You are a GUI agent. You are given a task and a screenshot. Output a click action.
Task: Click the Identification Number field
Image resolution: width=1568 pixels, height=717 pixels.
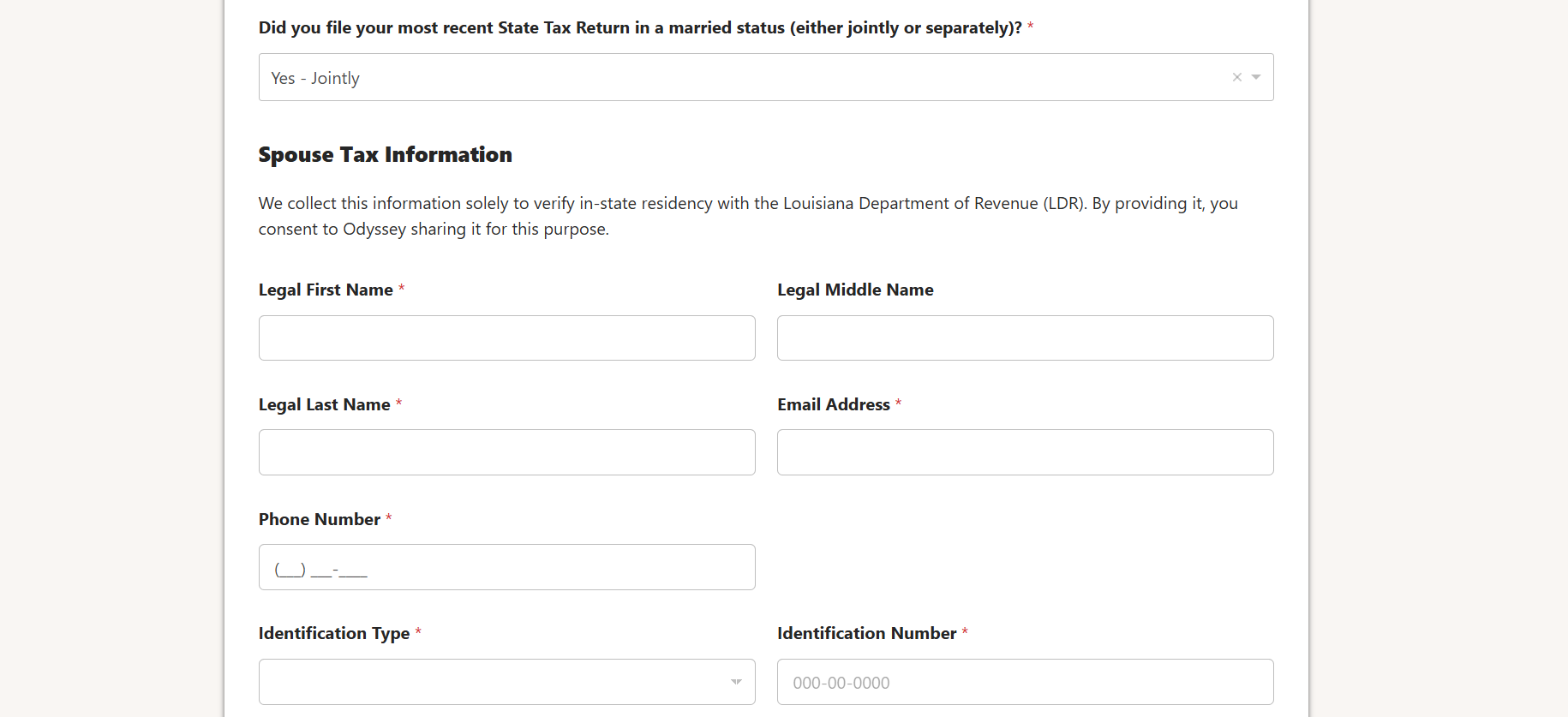point(1025,682)
